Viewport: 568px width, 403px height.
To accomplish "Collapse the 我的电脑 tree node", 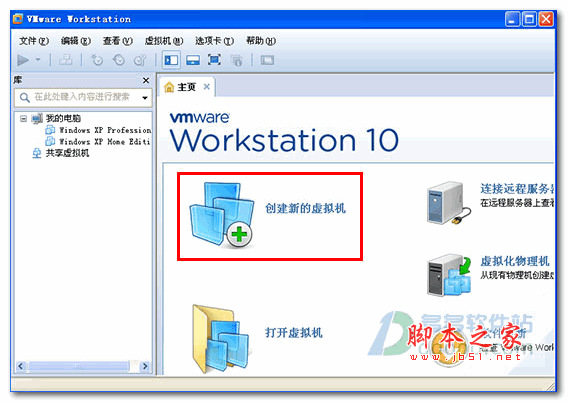I will point(24,118).
